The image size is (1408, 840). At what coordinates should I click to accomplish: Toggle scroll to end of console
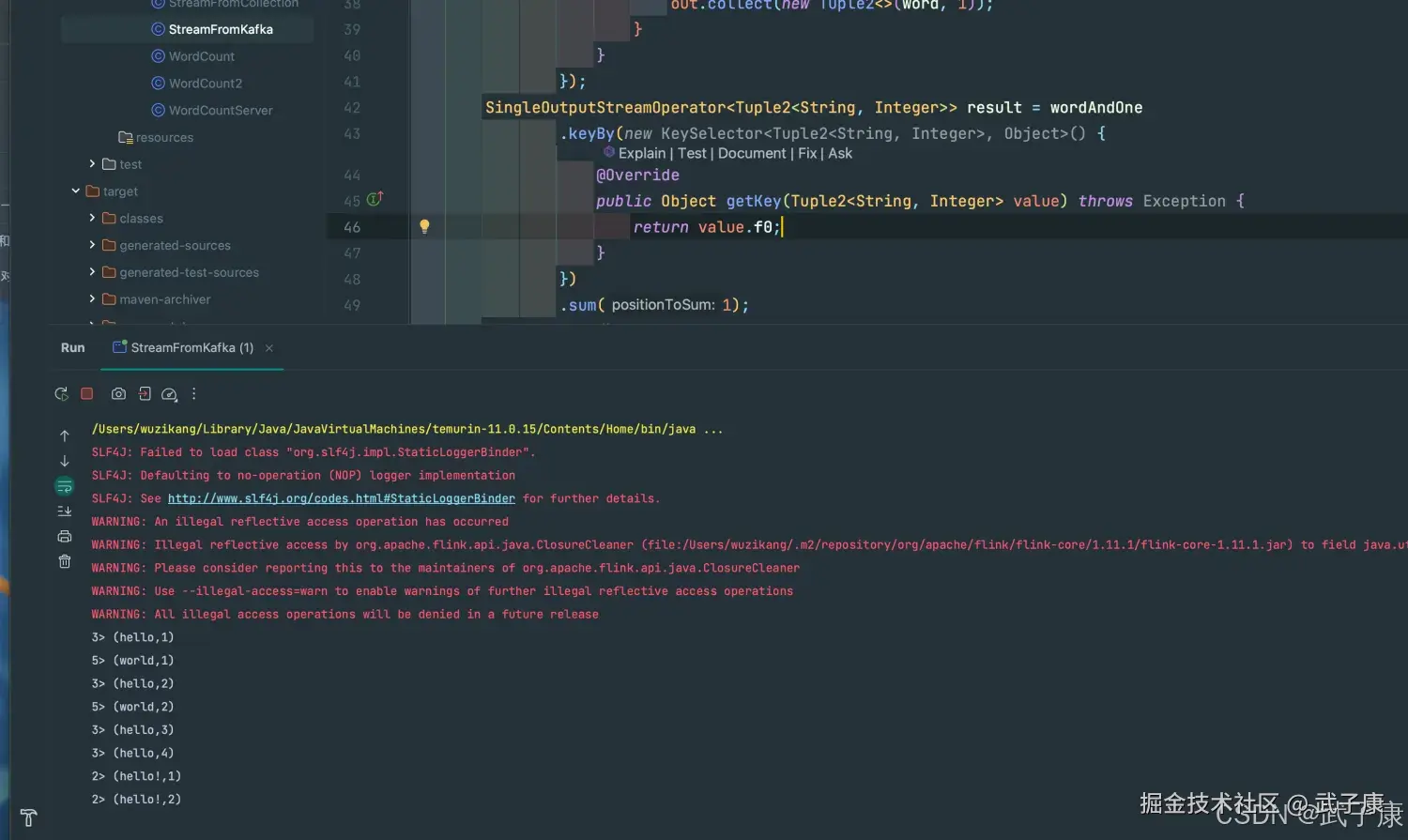[65, 512]
